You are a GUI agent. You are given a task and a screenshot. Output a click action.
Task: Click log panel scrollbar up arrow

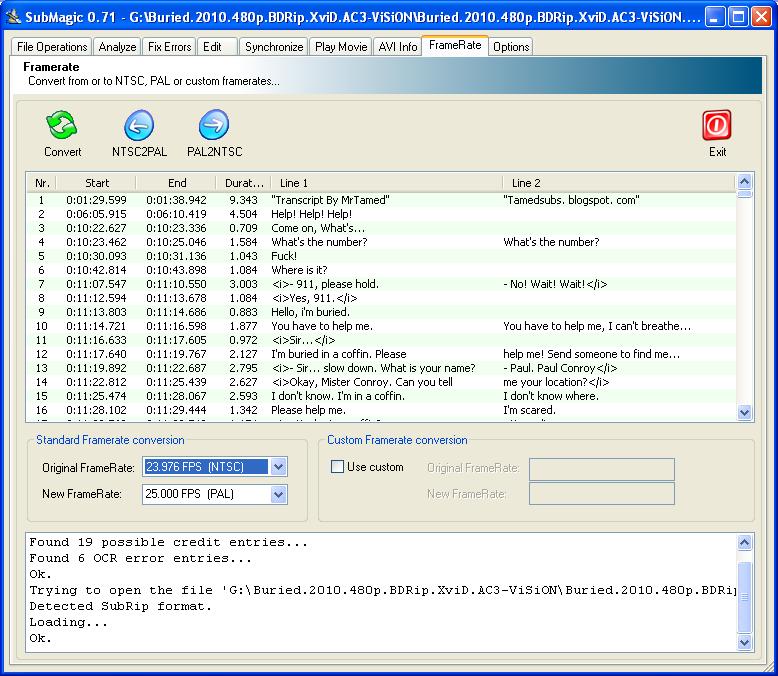pos(744,542)
